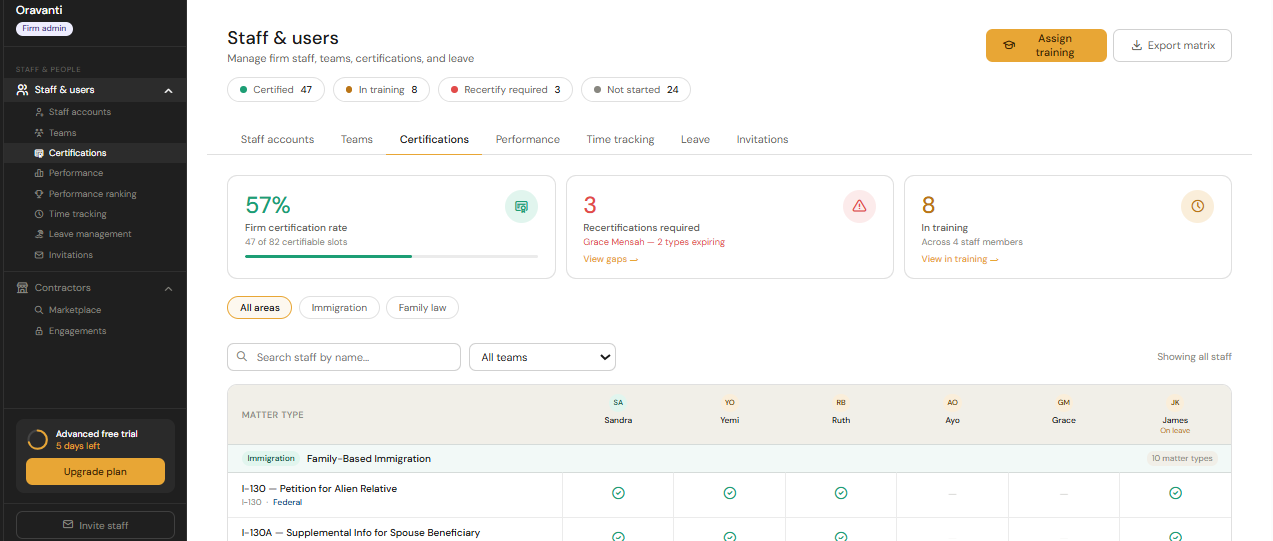Click the Contractors store icon
Image resolution: width=1273 pixels, height=541 pixels.
23,288
